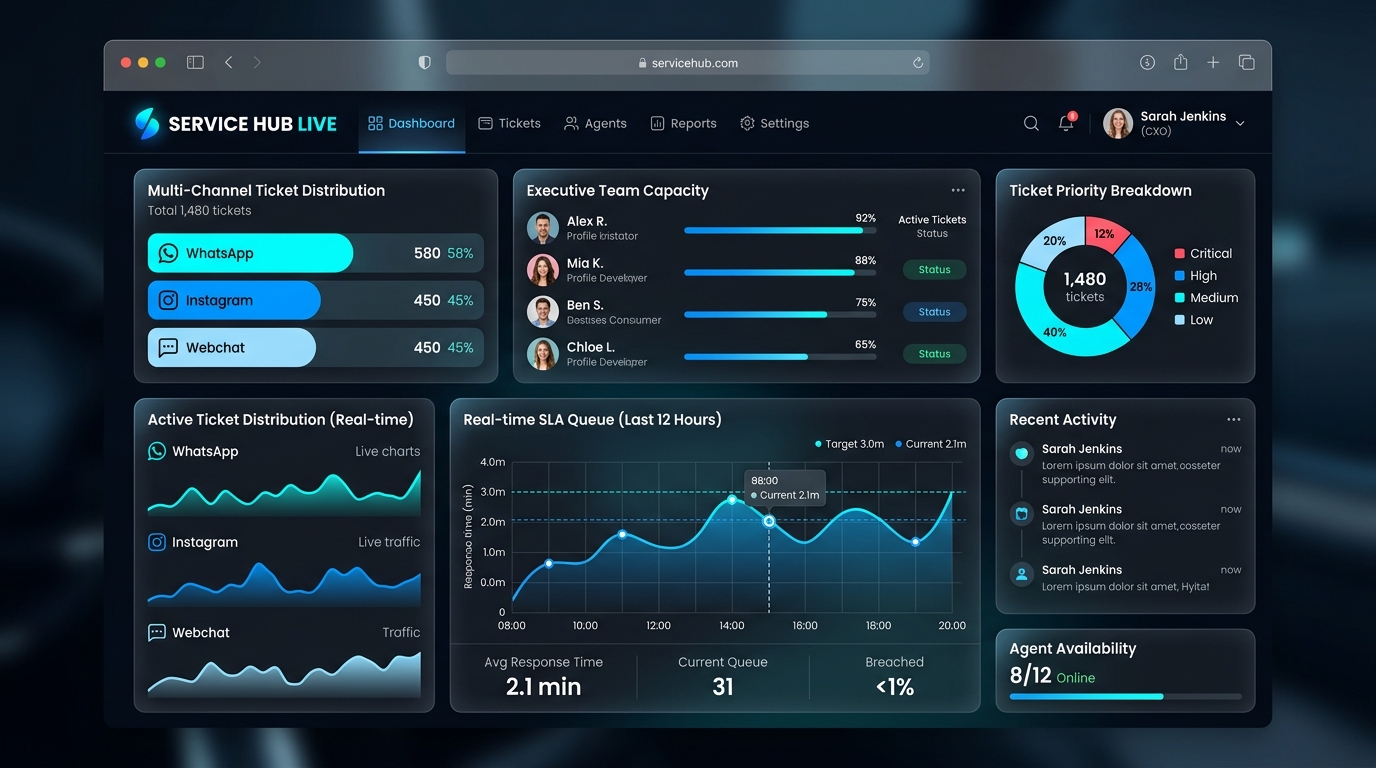Click WhatsApp icon in Active Ticket Distribution
The width and height of the screenshot is (1376, 768).
point(157,451)
